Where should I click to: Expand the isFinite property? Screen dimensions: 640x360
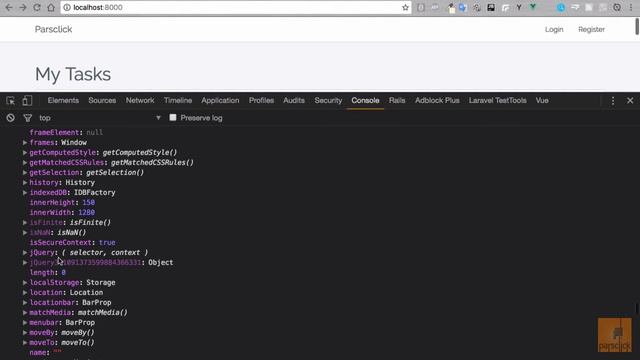(x=25, y=222)
